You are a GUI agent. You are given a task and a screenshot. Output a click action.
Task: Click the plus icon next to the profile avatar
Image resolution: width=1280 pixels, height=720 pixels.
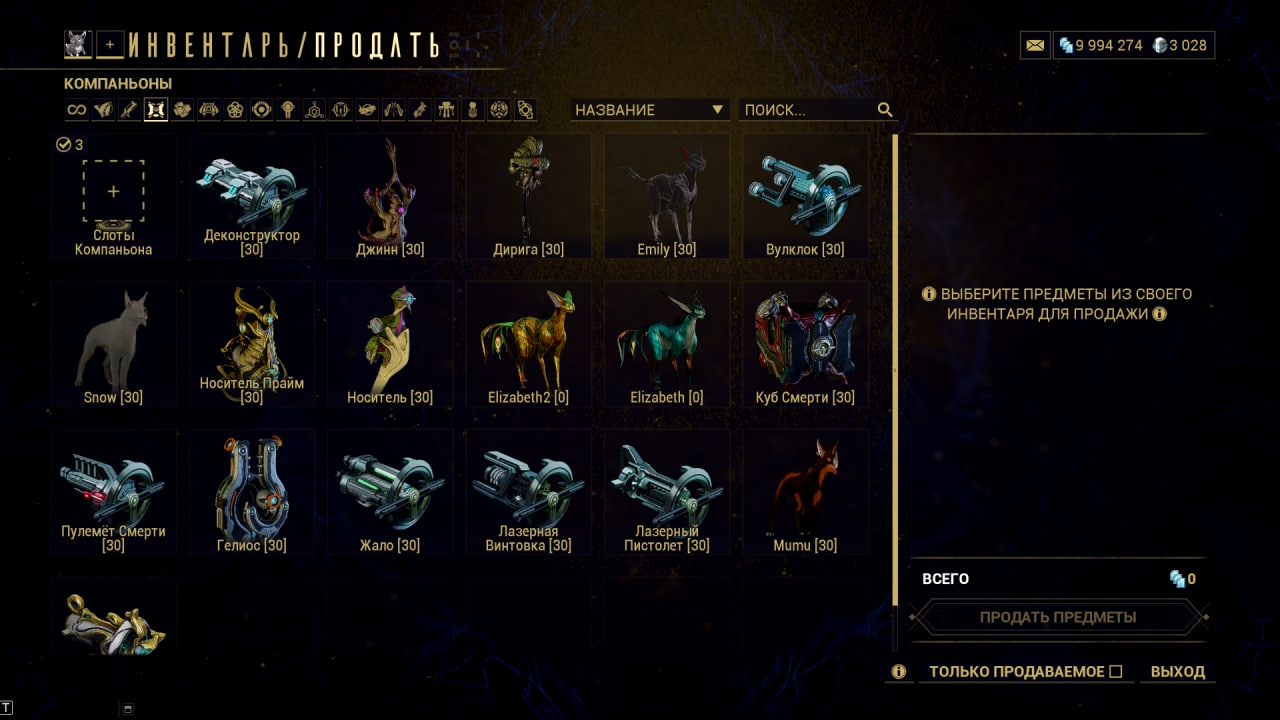coord(110,44)
